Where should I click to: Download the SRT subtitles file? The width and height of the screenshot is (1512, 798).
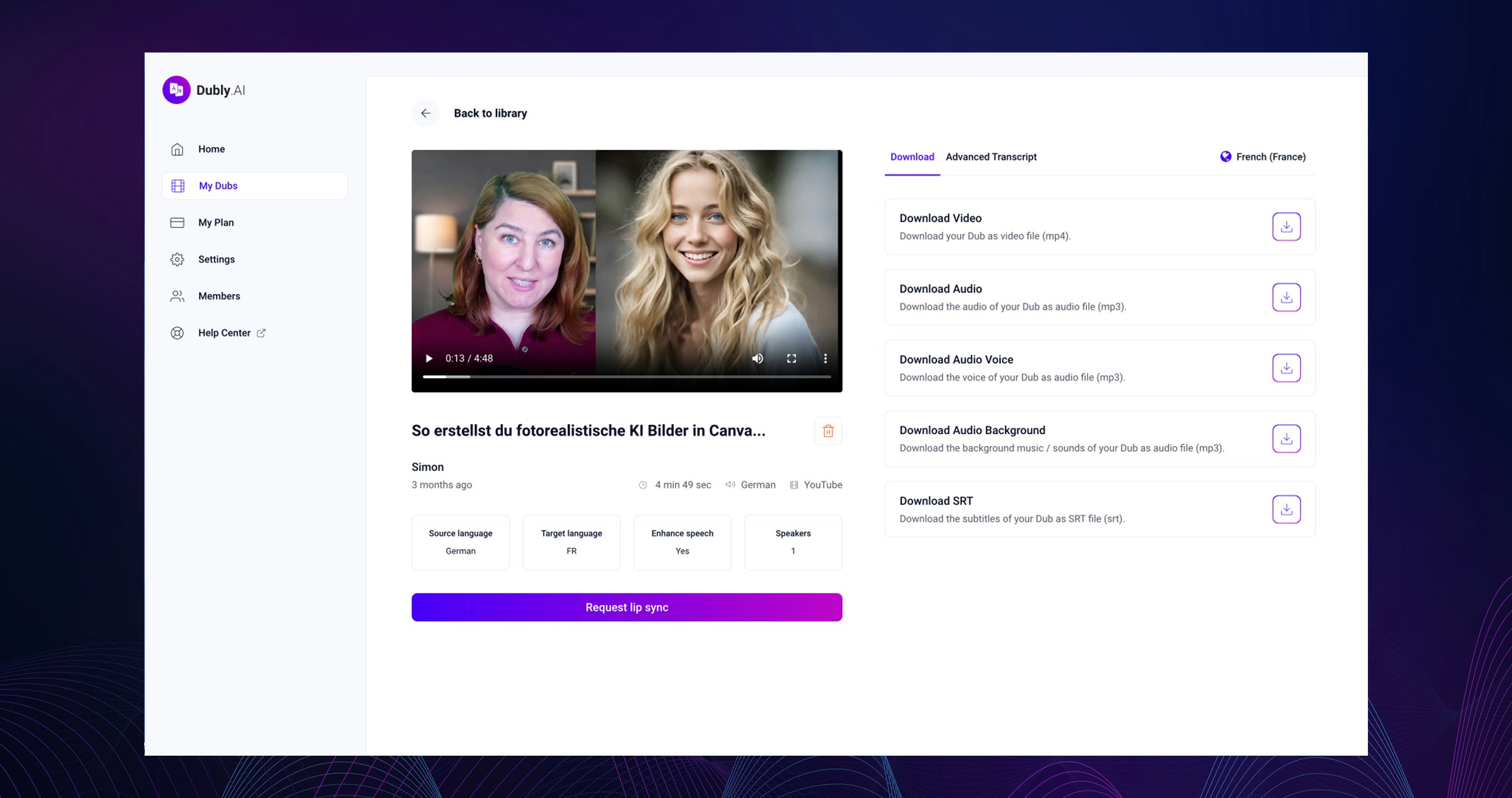tap(1286, 509)
